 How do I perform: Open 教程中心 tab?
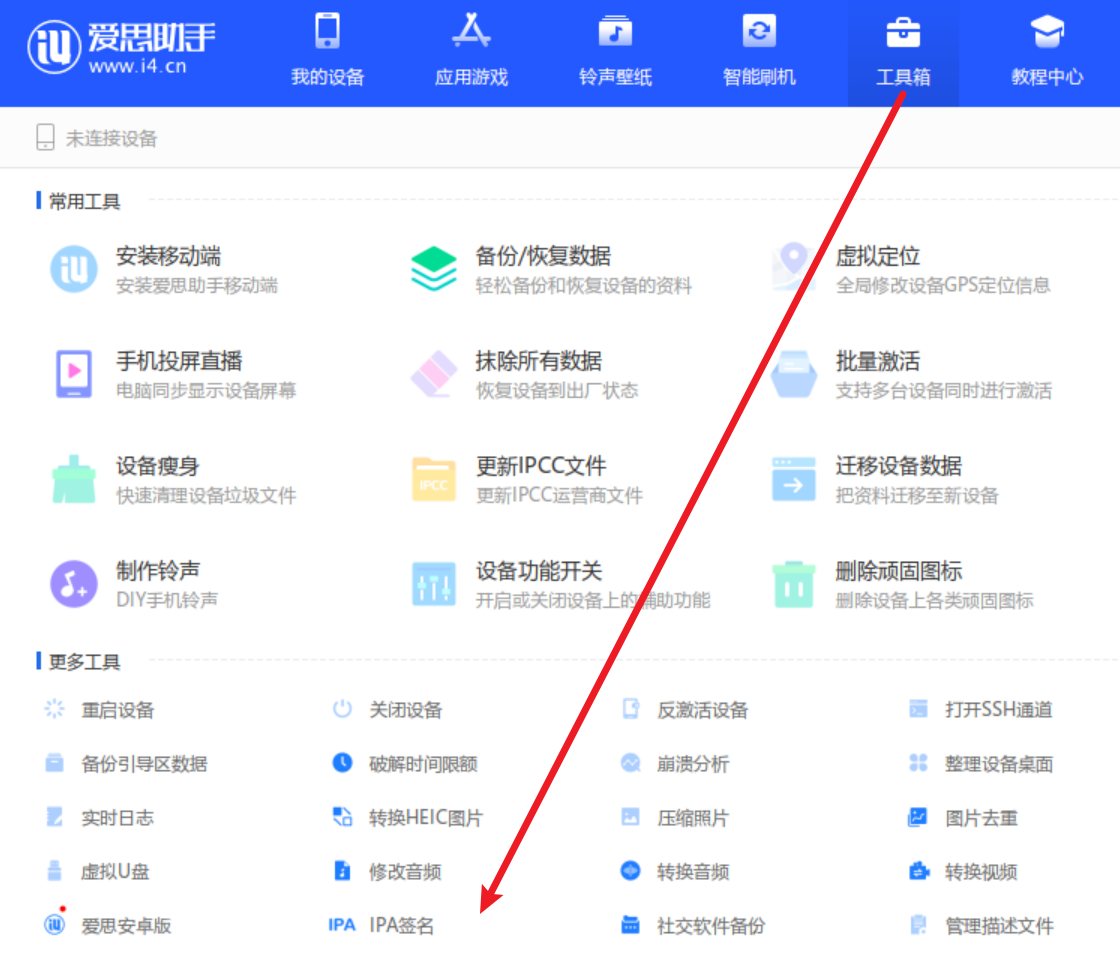pos(1047,52)
